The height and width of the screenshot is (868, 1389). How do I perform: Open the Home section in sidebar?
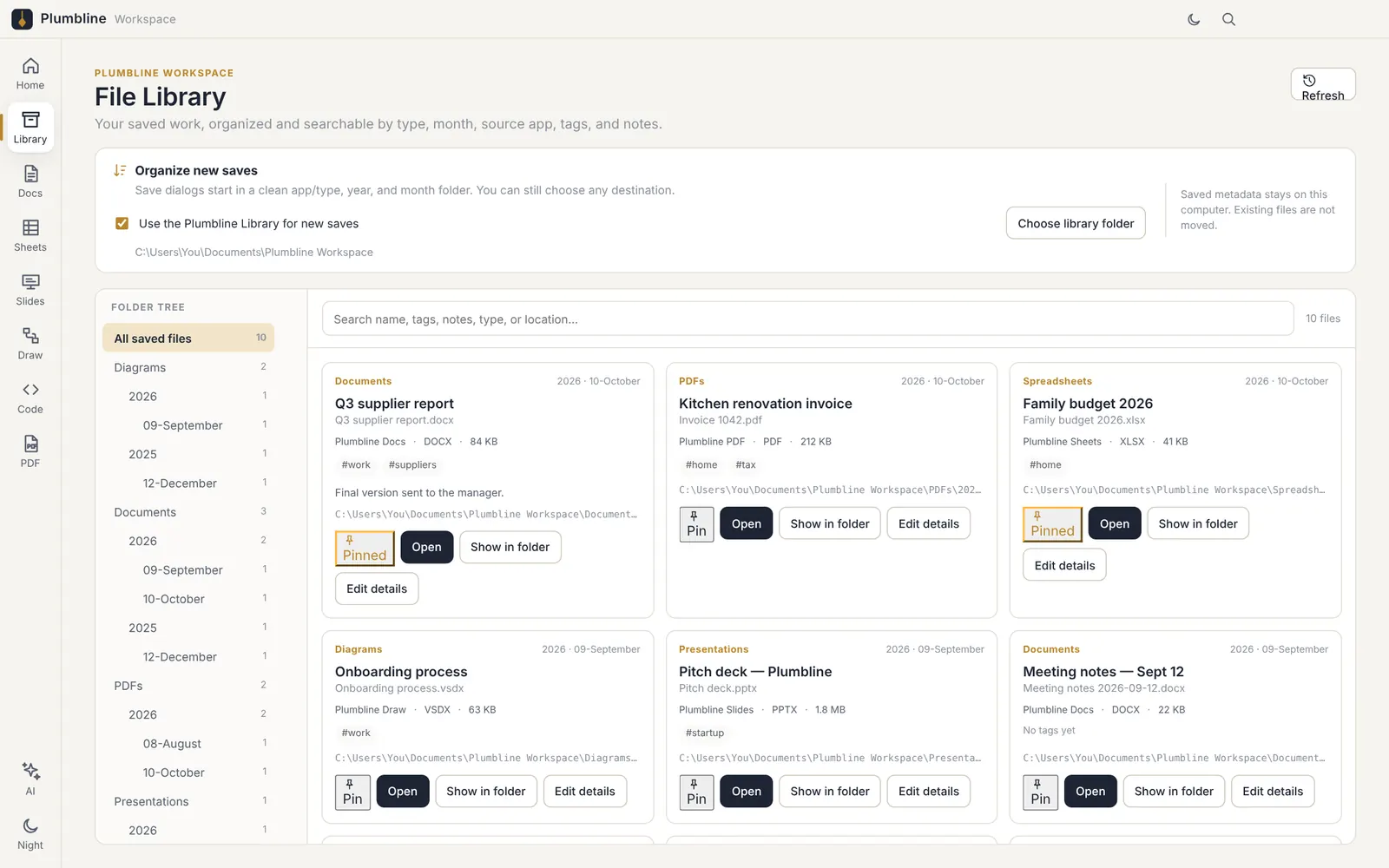coord(30,74)
